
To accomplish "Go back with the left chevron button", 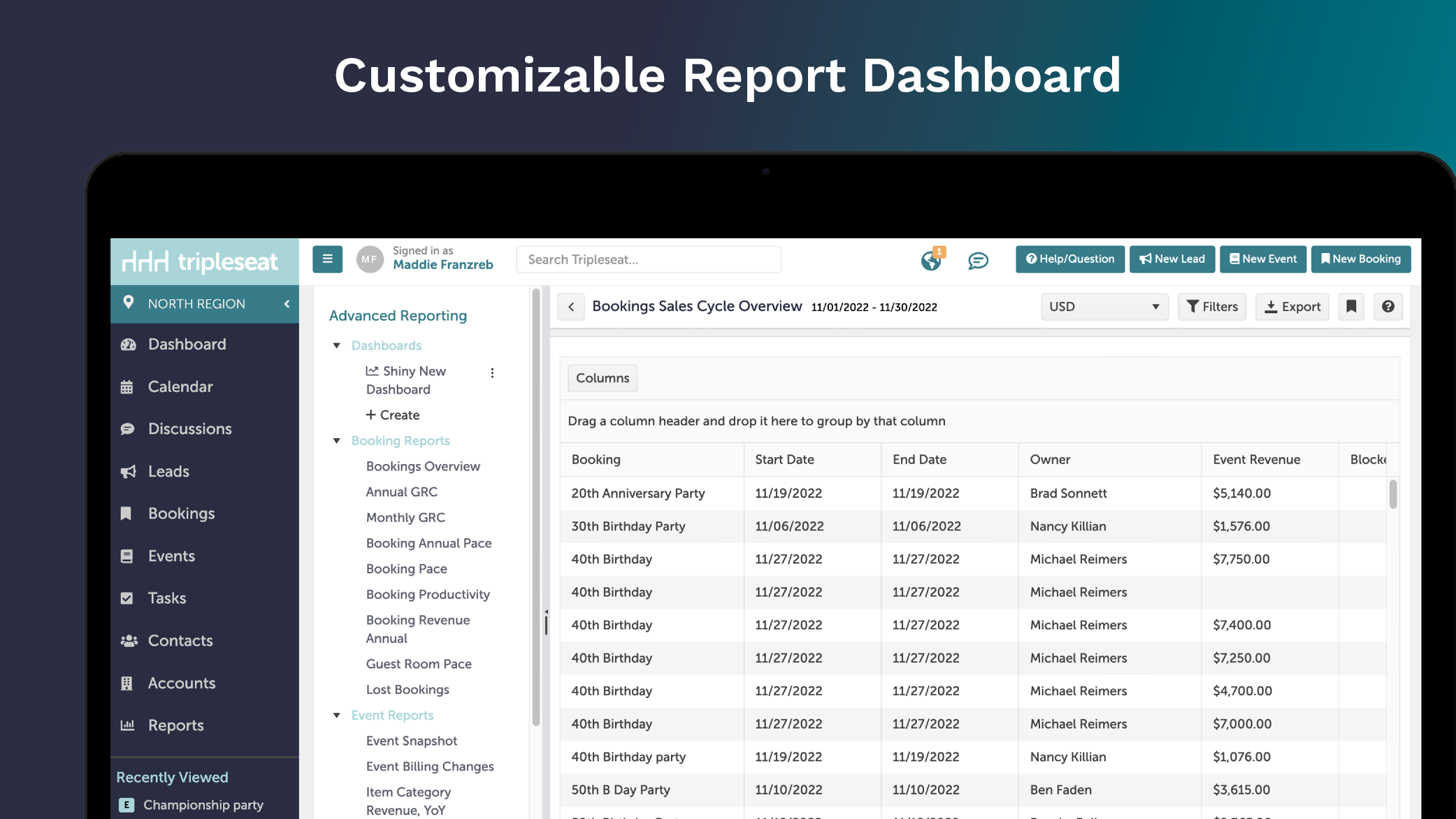I will coord(571,307).
